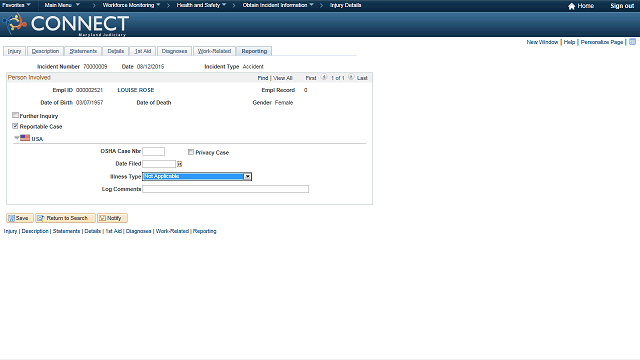Click the CONNECT logo

point(66,24)
